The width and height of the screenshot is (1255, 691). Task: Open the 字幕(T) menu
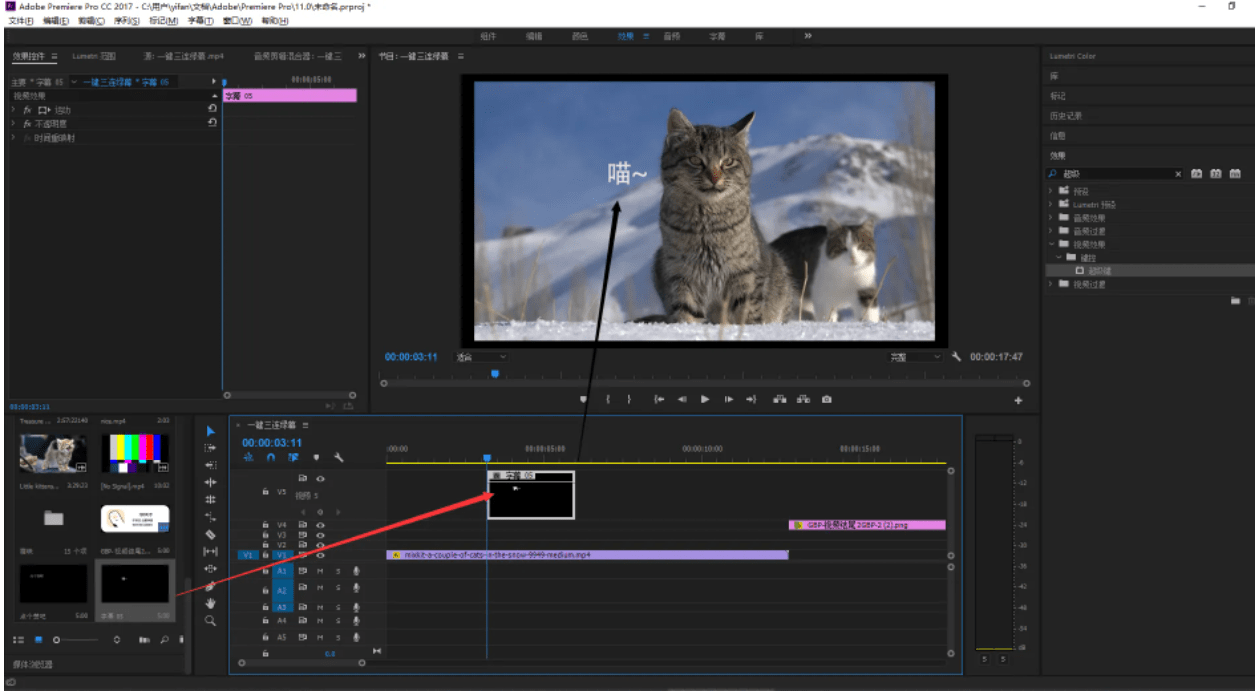pyautogui.click(x=201, y=20)
